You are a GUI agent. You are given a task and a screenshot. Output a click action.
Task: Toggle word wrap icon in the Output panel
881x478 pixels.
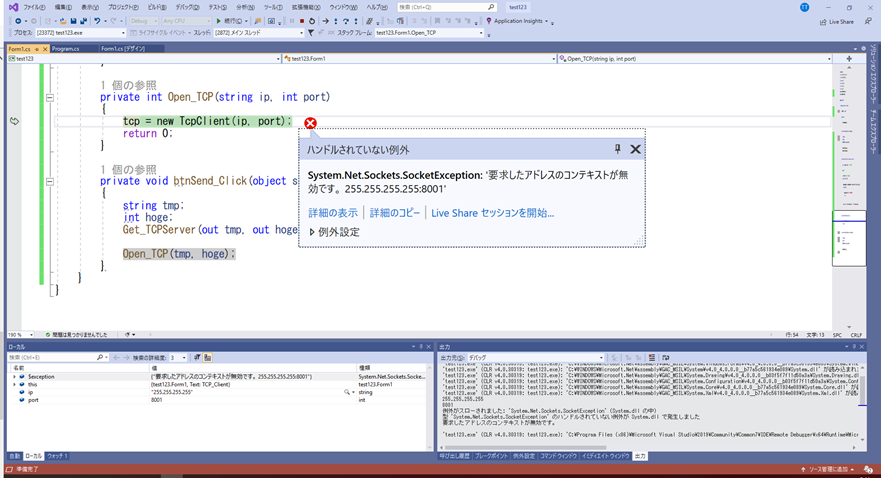click(x=665, y=357)
